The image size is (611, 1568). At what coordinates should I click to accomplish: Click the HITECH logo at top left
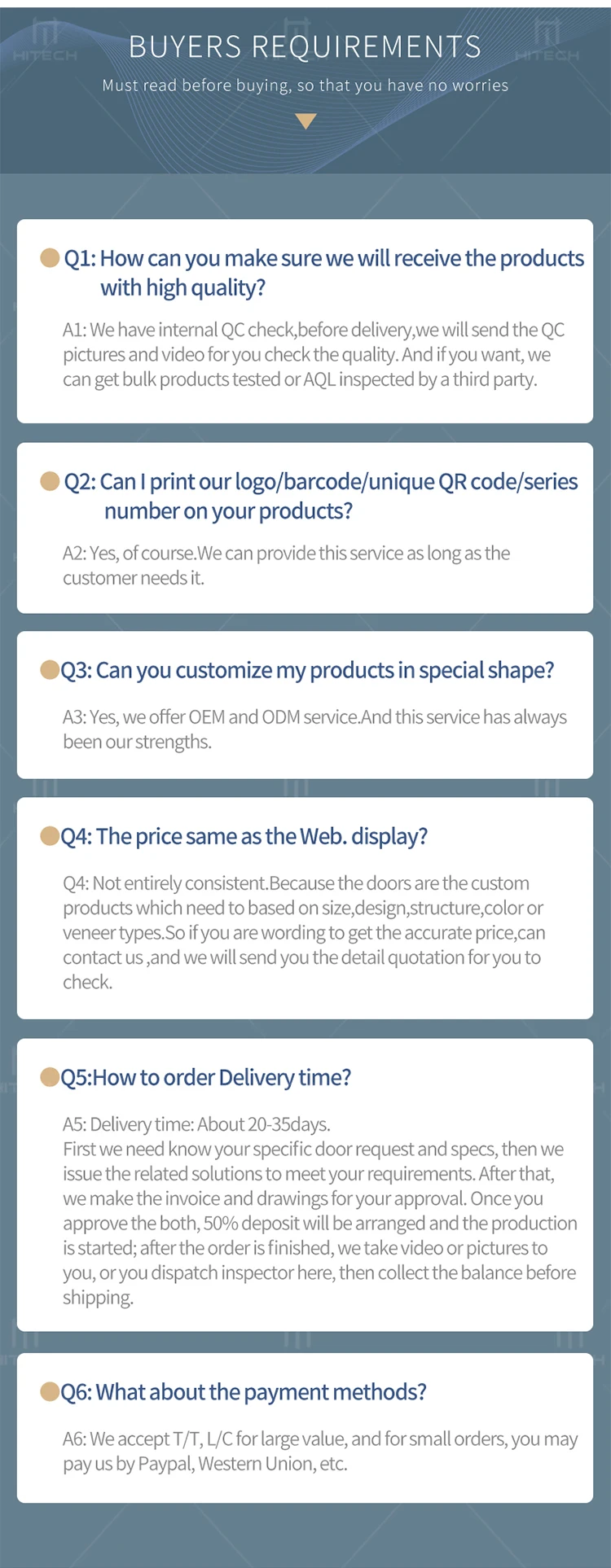[x=46, y=42]
